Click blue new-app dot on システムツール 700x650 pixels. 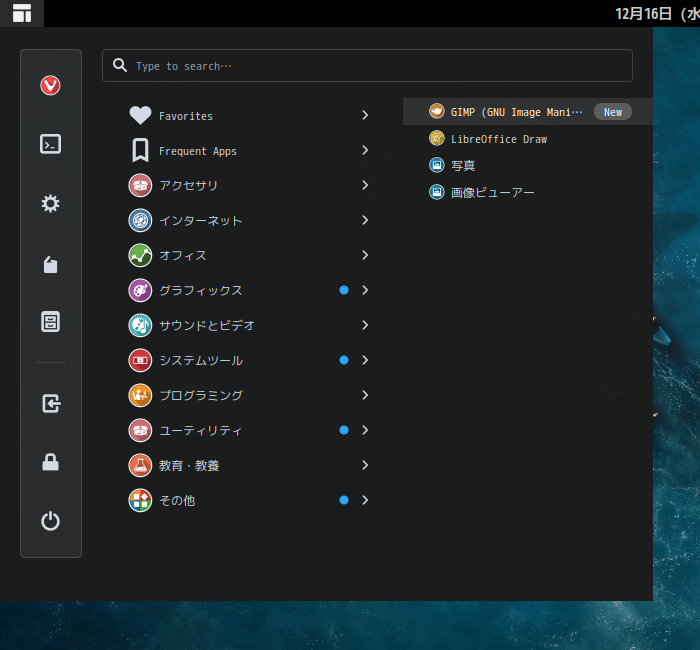coord(344,360)
